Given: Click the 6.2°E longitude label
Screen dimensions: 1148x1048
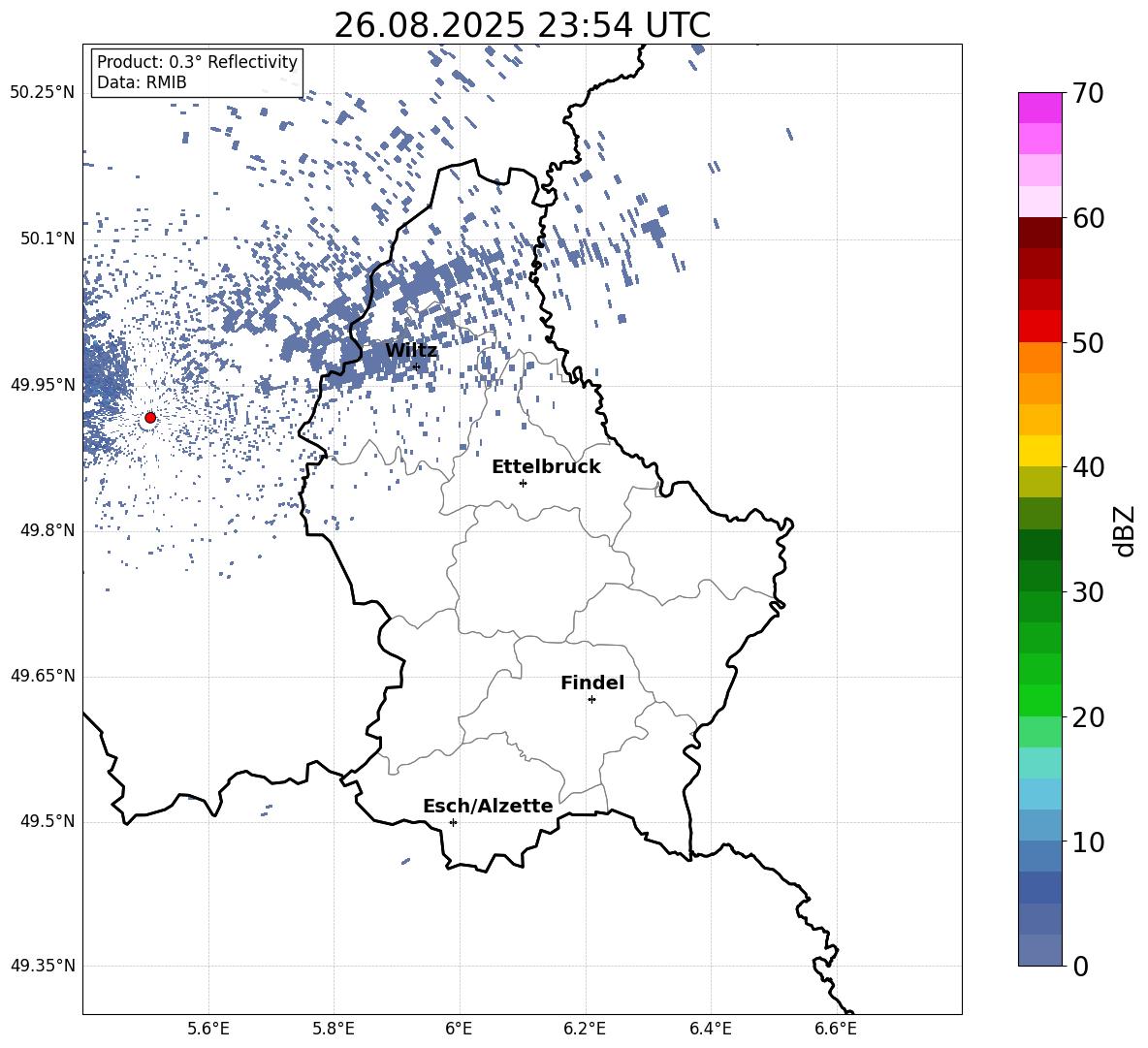Looking at the screenshot, I should 585,1029.
